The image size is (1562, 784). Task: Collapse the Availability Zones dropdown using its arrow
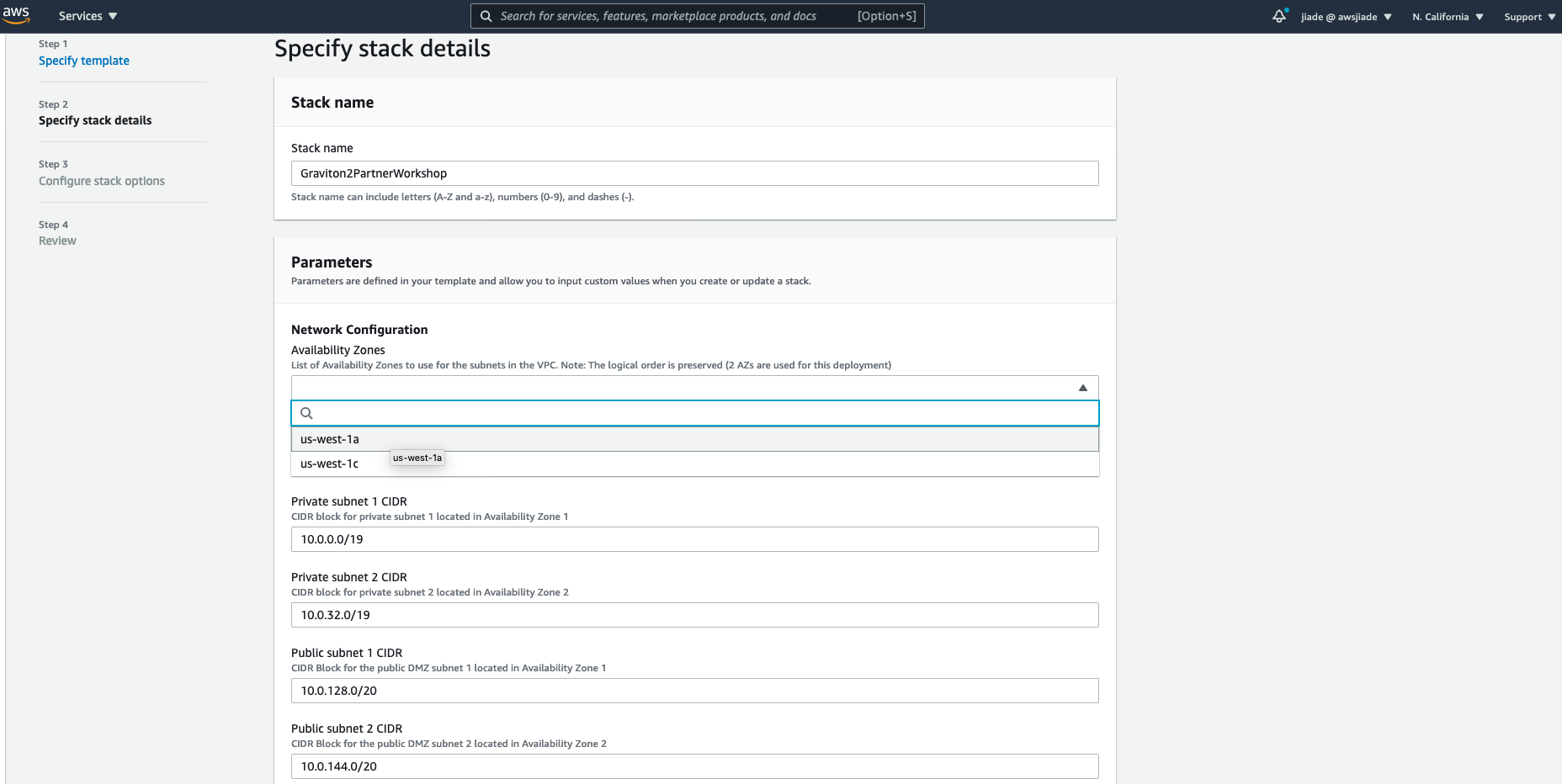(x=1082, y=387)
